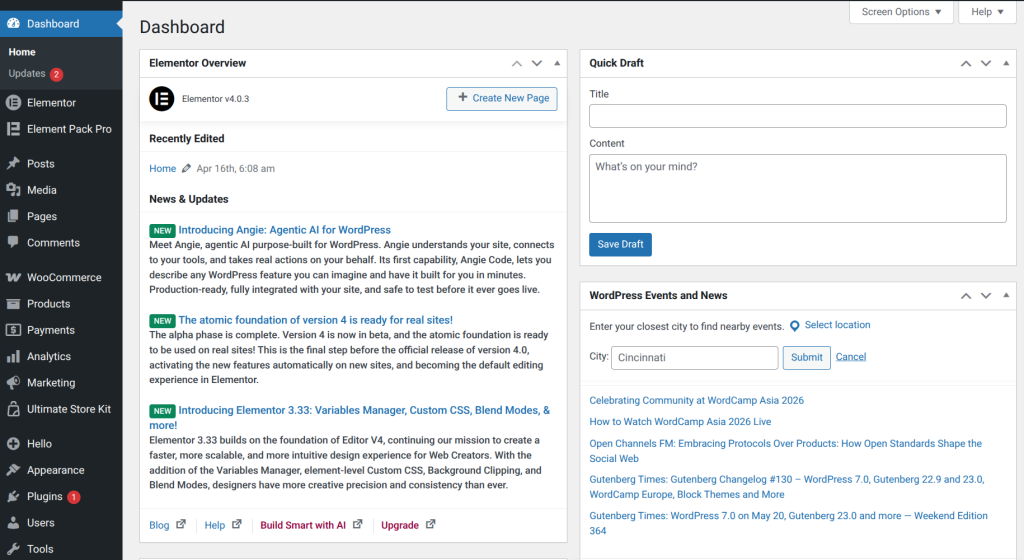This screenshot has width=1024, height=560.
Task: Click the Hello plus-circle icon
Action: (13, 444)
